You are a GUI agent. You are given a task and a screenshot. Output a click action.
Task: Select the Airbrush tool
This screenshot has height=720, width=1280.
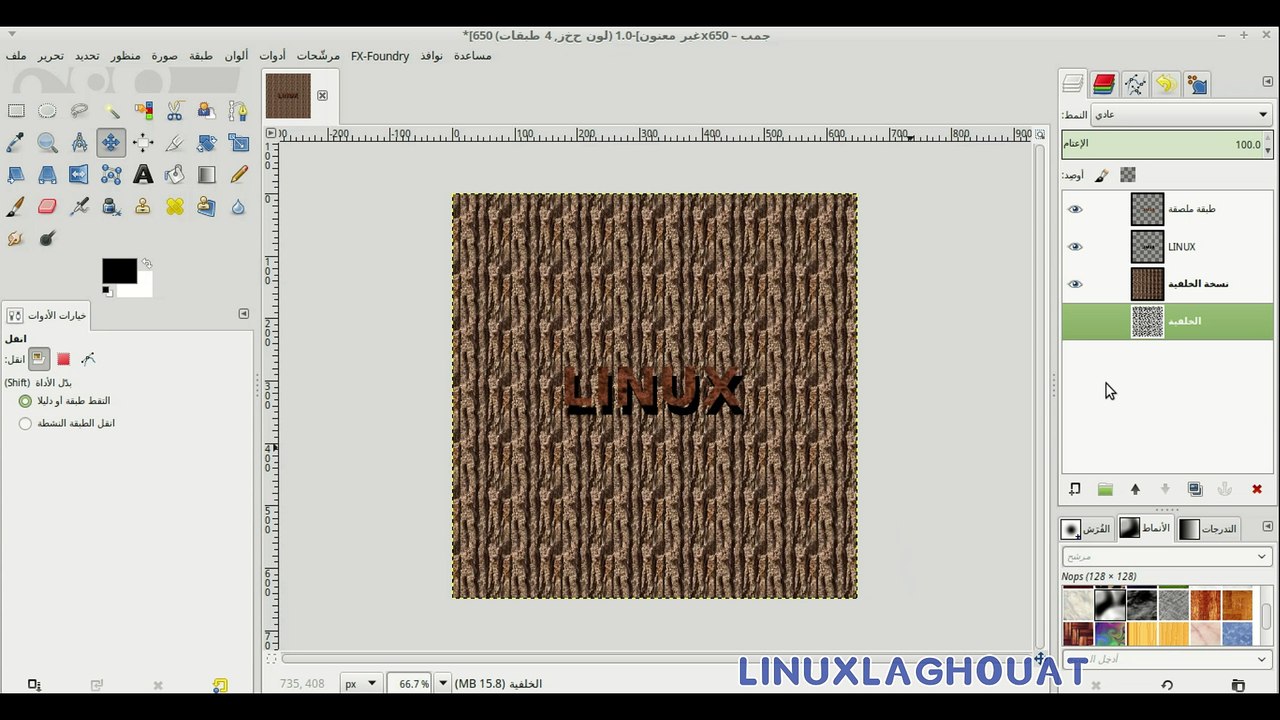[79, 207]
